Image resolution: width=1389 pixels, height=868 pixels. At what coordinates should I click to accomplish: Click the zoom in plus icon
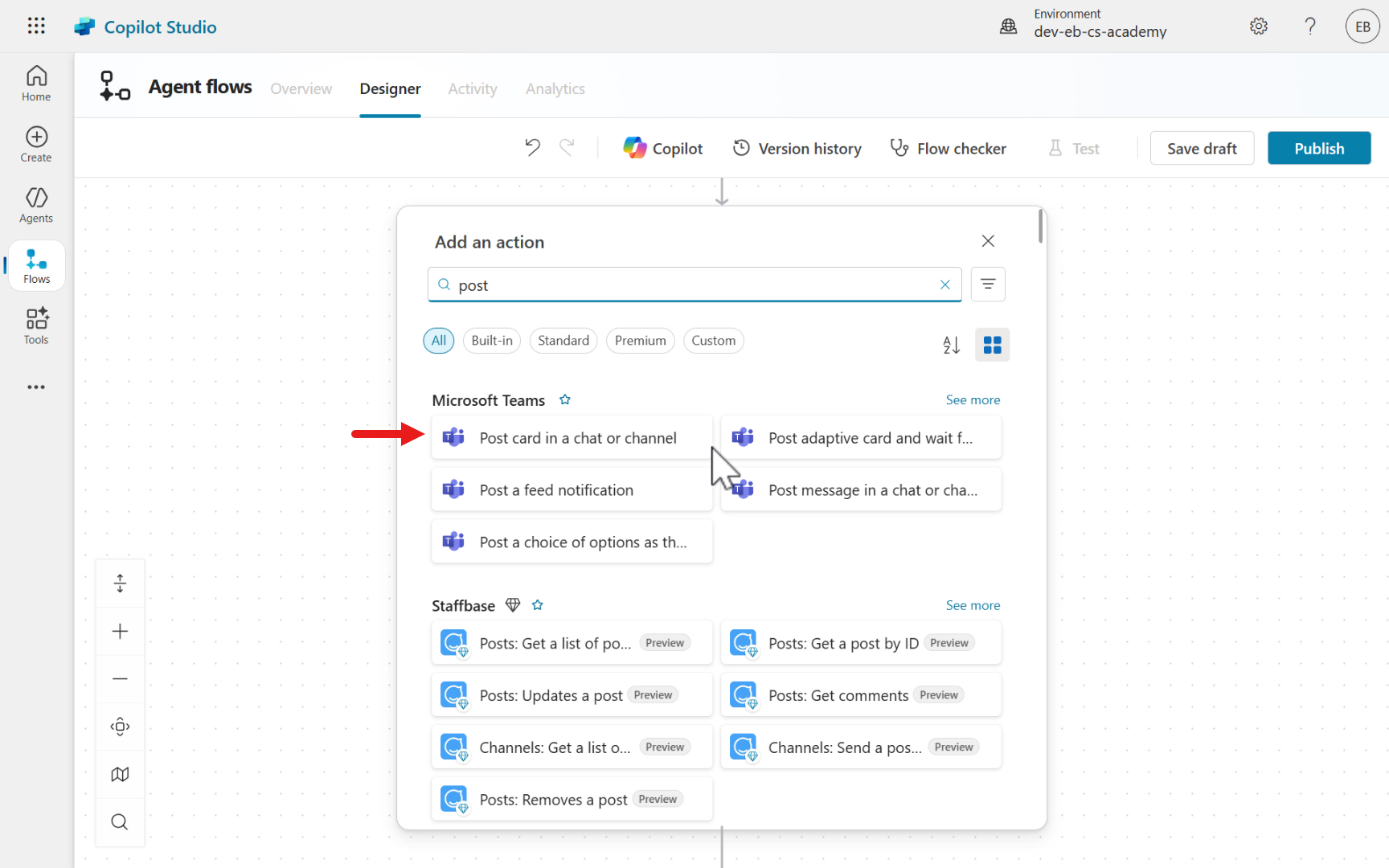click(x=120, y=632)
